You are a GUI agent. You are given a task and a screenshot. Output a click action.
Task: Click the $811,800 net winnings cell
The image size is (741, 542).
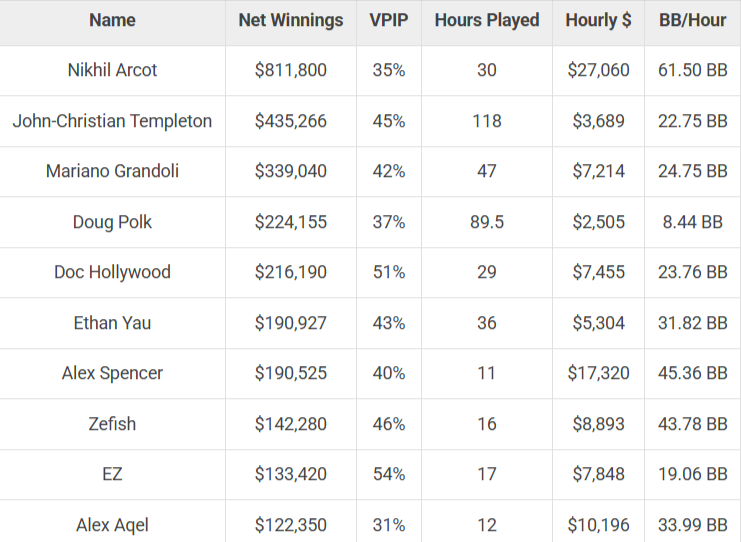(x=291, y=70)
